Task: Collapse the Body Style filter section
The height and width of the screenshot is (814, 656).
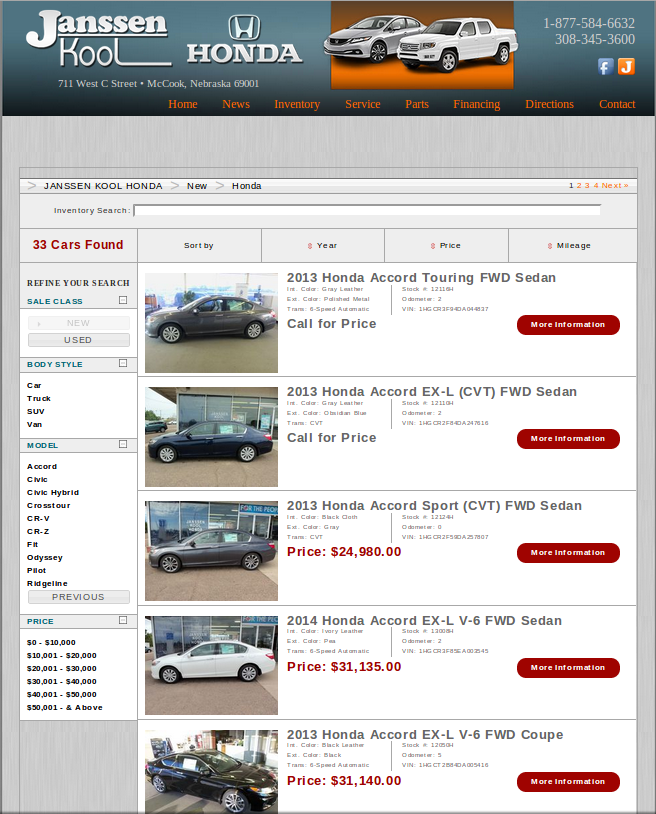Action: point(123,364)
